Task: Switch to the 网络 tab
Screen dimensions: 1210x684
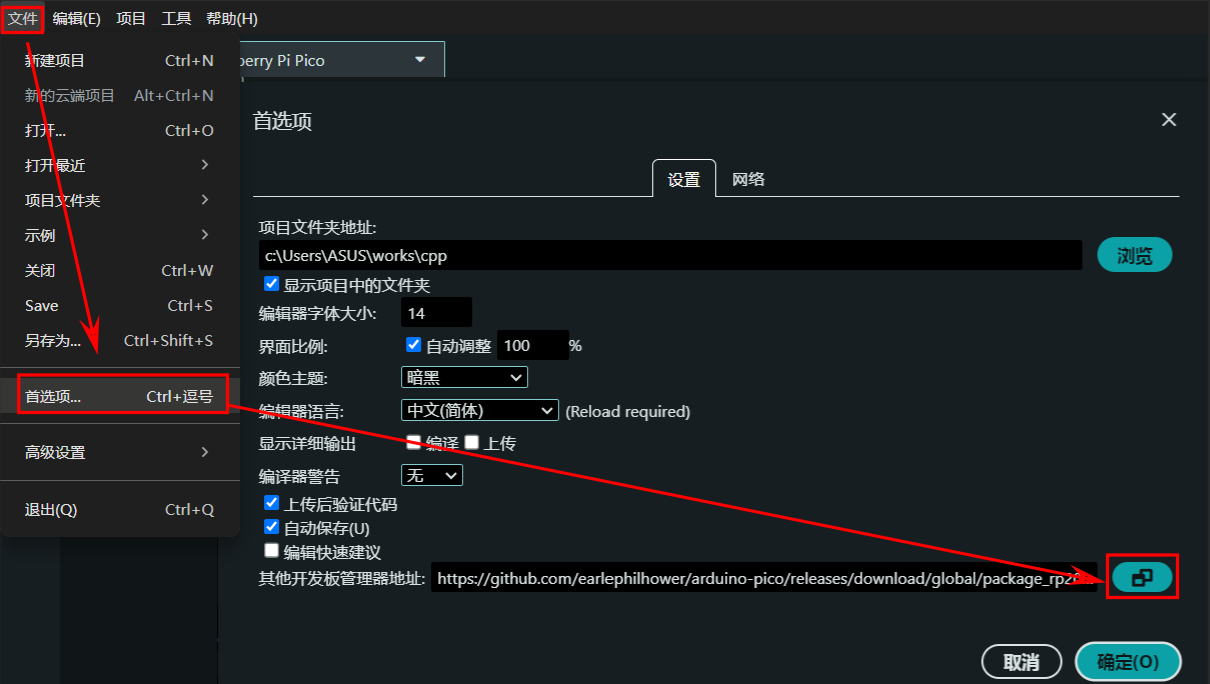Action: pos(749,179)
